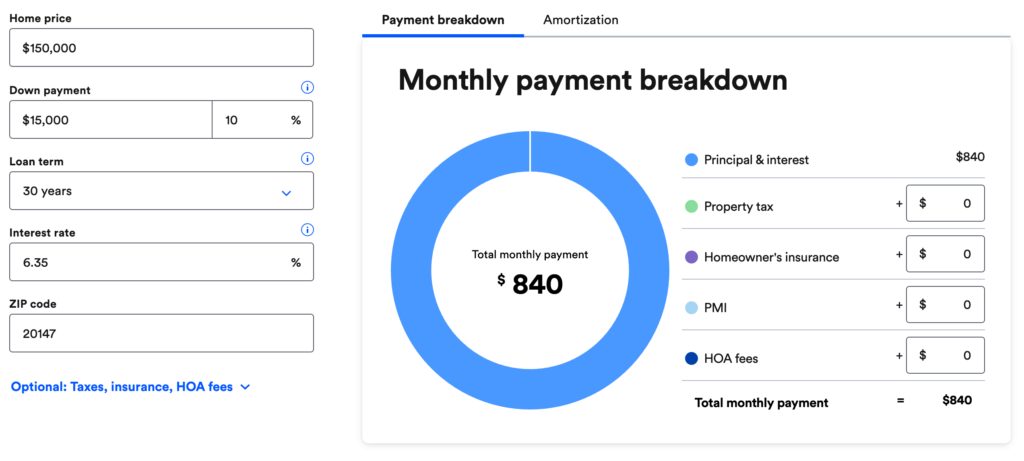Select the Payment breakdown tab
Viewport: 1024px width, 461px height.
pyautogui.click(x=443, y=20)
